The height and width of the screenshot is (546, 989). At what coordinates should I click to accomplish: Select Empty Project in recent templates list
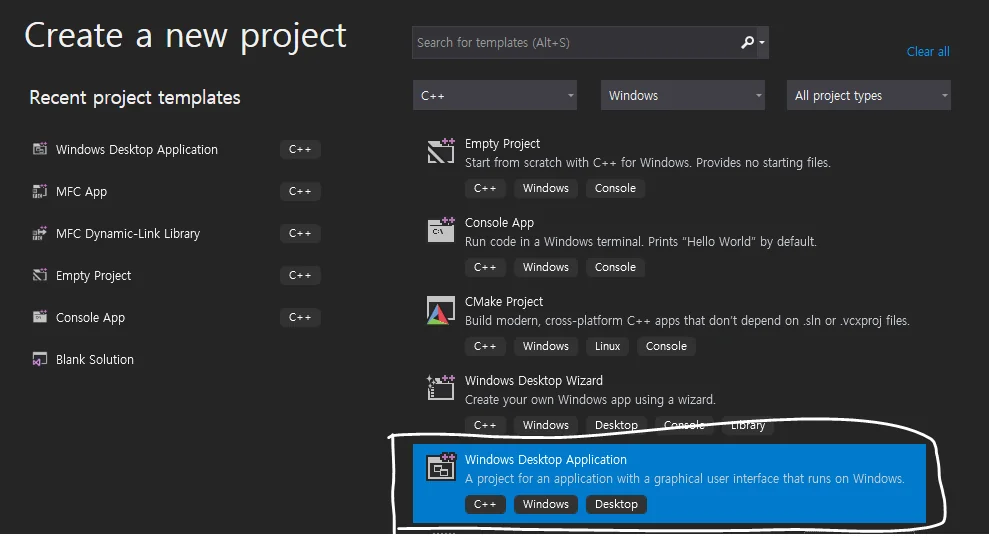pos(93,276)
